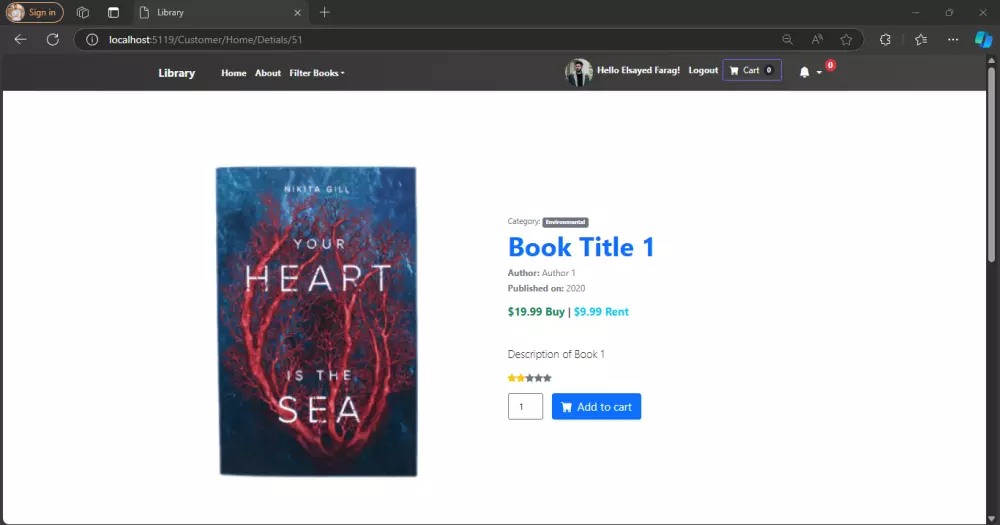This screenshot has width=1000, height=525.
Task: Click the address bar URL
Action: (x=205, y=40)
